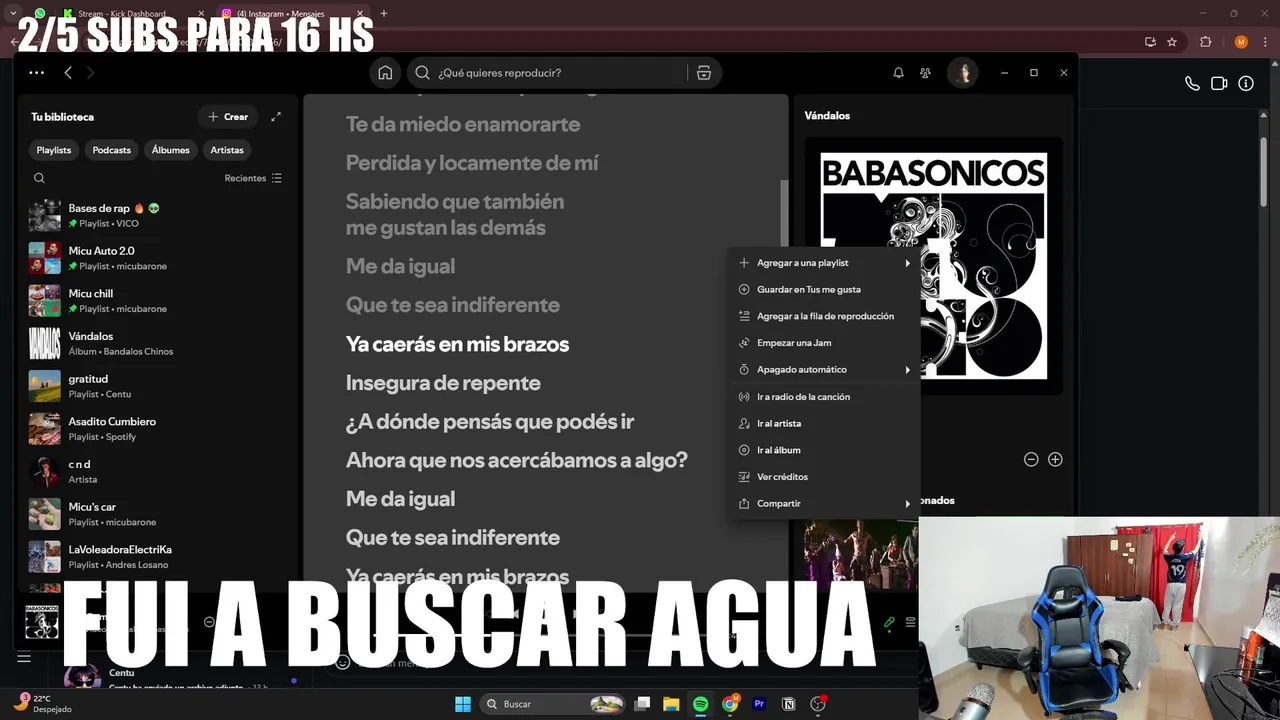Click the plus circle icon under cover
The width and height of the screenshot is (1280, 720).
tap(1055, 460)
